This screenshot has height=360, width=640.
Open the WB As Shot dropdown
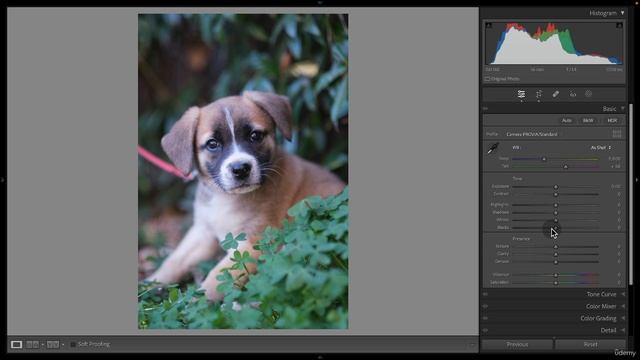pos(601,147)
